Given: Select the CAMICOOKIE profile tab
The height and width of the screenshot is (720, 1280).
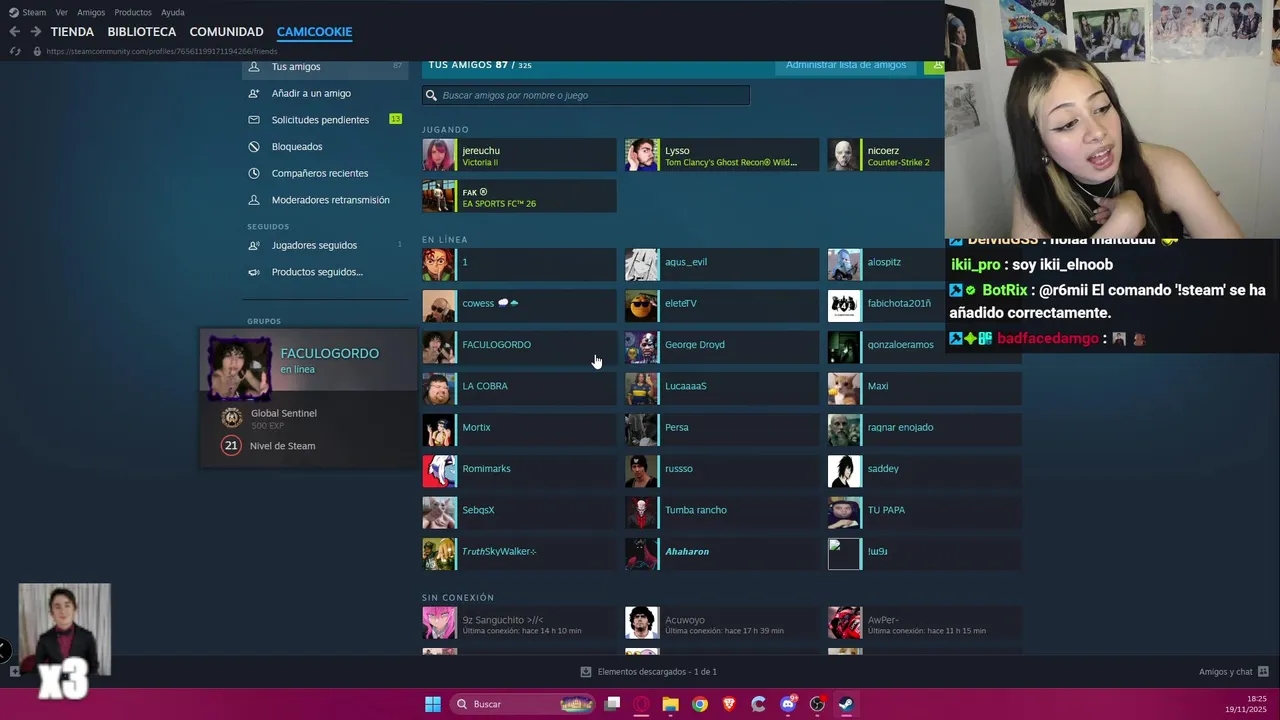Looking at the screenshot, I should pos(314,32).
